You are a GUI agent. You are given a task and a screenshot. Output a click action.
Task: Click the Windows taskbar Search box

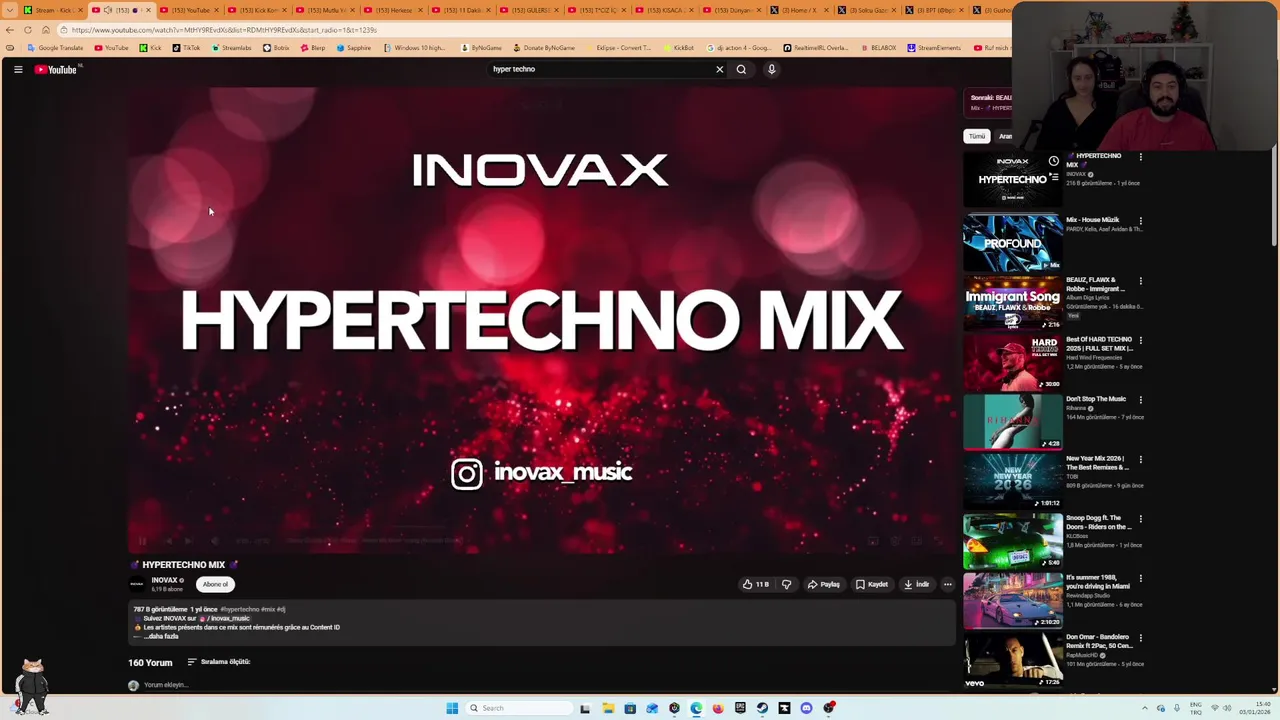[x=518, y=708]
